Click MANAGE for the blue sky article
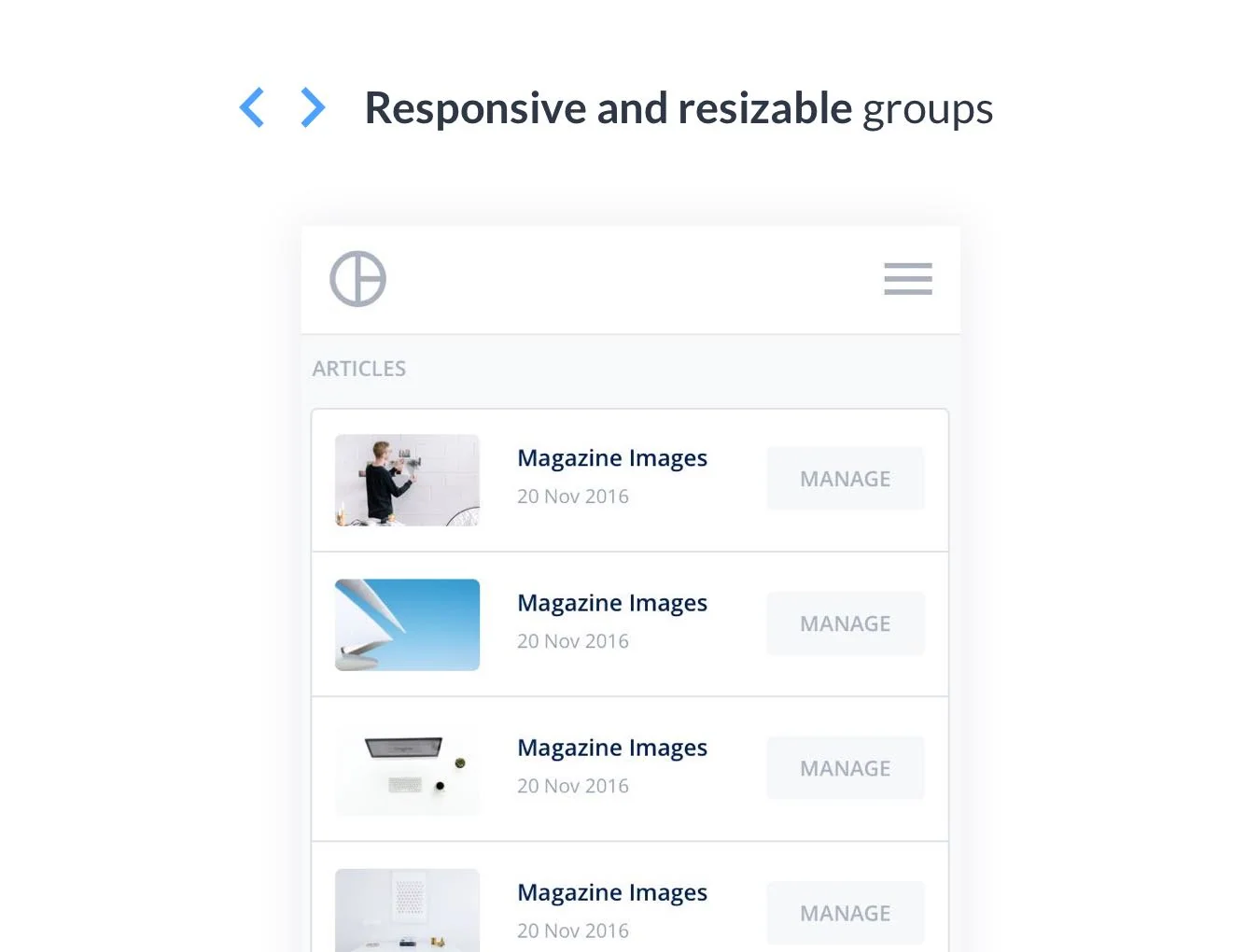Viewport: 1260px width, 952px height. [x=846, y=623]
